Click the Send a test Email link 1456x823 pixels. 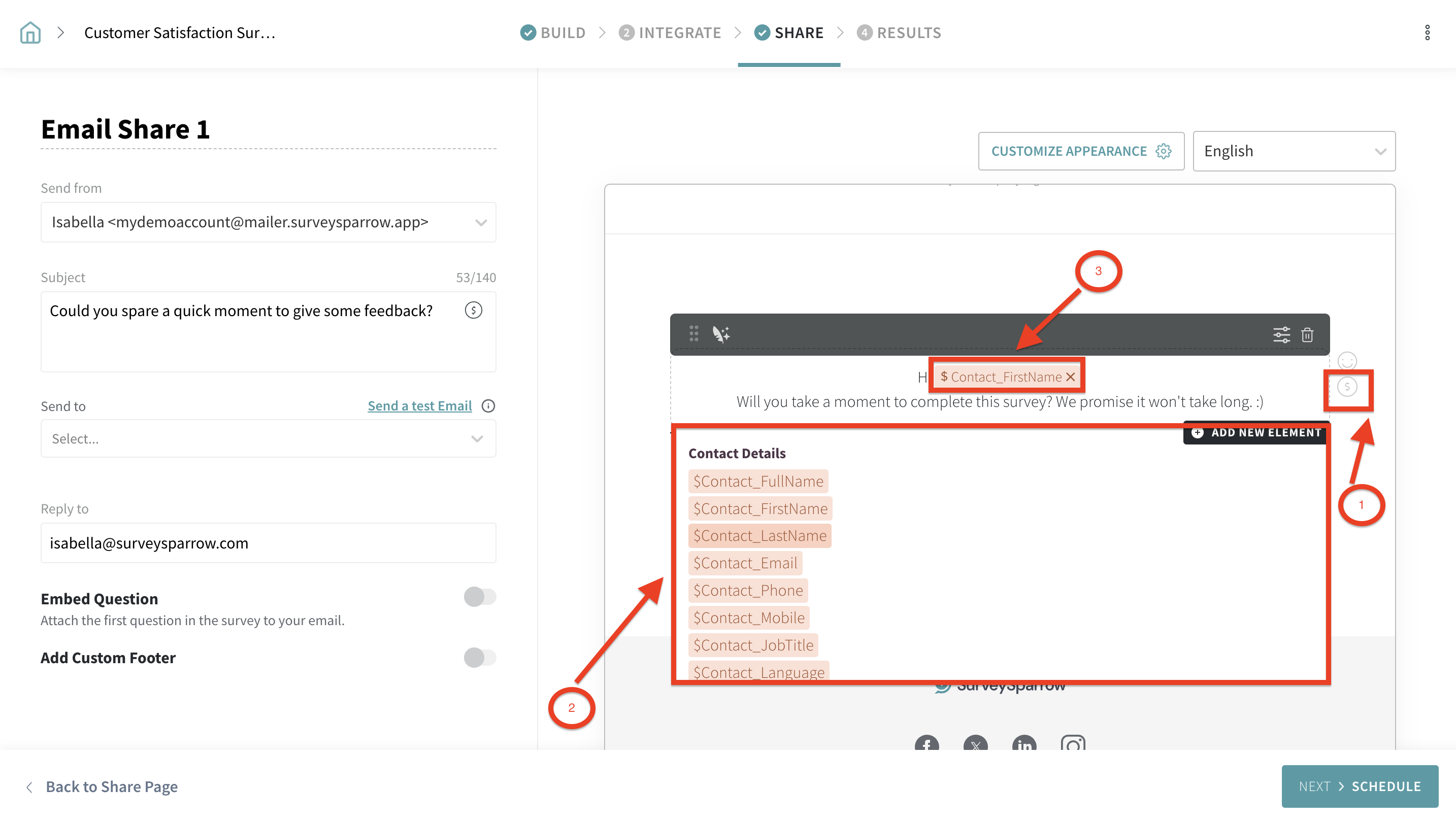[419, 405]
